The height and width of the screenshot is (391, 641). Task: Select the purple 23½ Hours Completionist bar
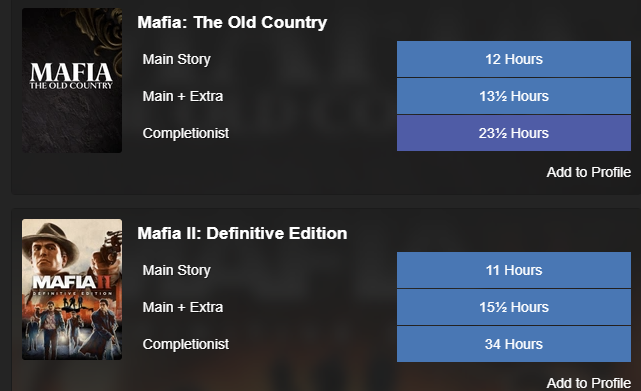click(x=514, y=133)
